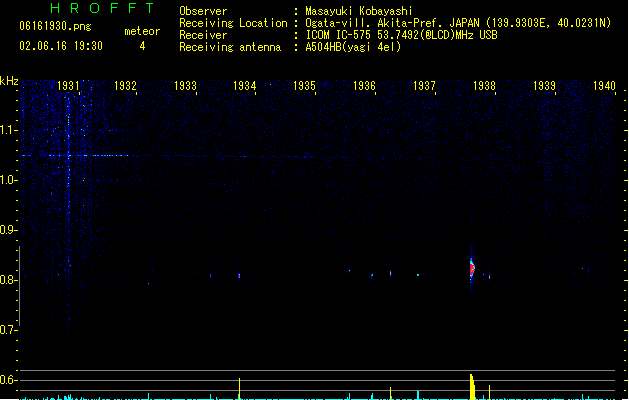Image resolution: width=629 pixels, height=400 pixels.
Task: Click the ICOM IC-575 receiver text
Action: (x=402, y=35)
